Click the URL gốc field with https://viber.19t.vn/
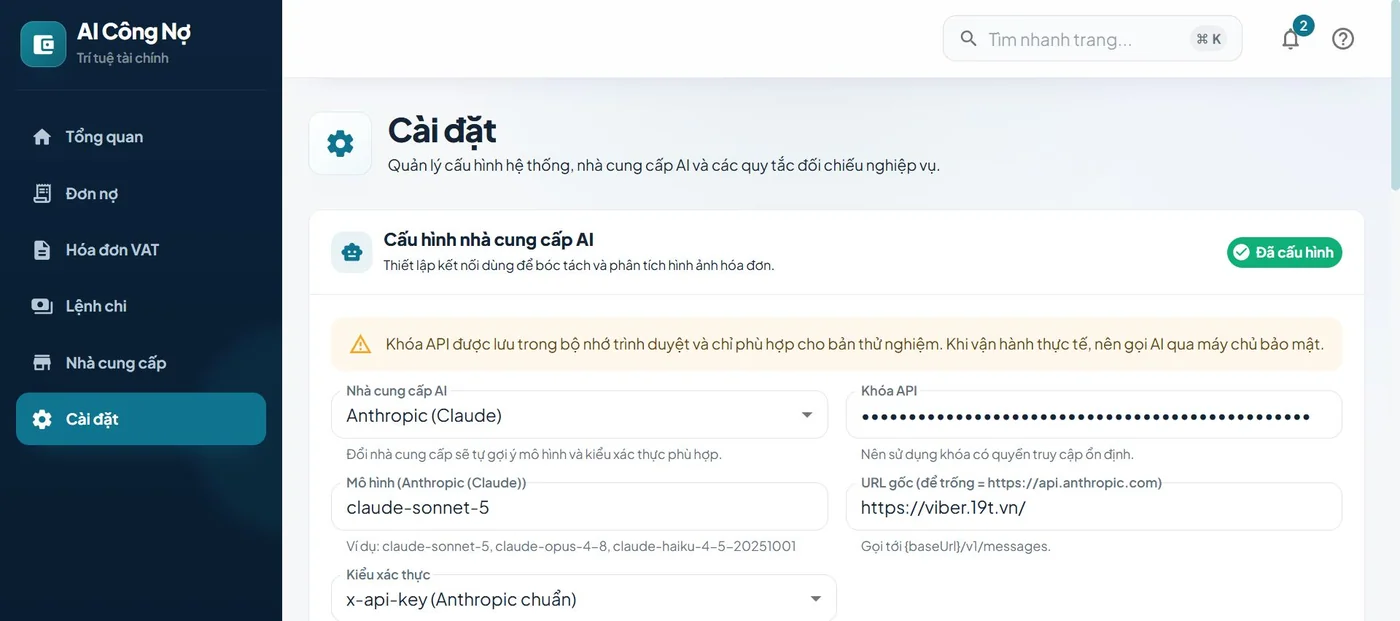Image resolution: width=1400 pixels, height=621 pixels. point(1094,507)
